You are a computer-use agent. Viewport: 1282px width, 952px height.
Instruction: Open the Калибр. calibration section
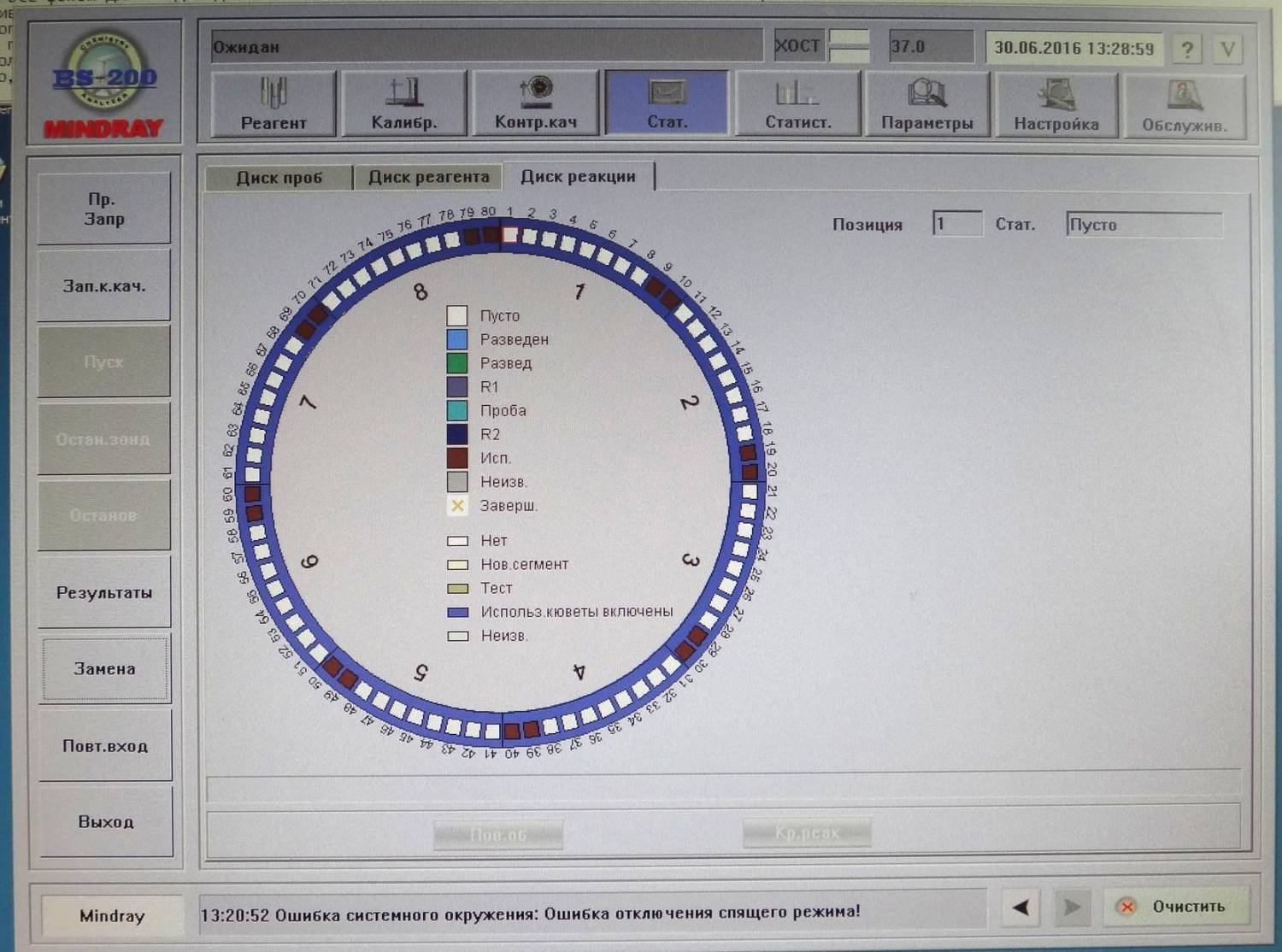coord(403,104)
